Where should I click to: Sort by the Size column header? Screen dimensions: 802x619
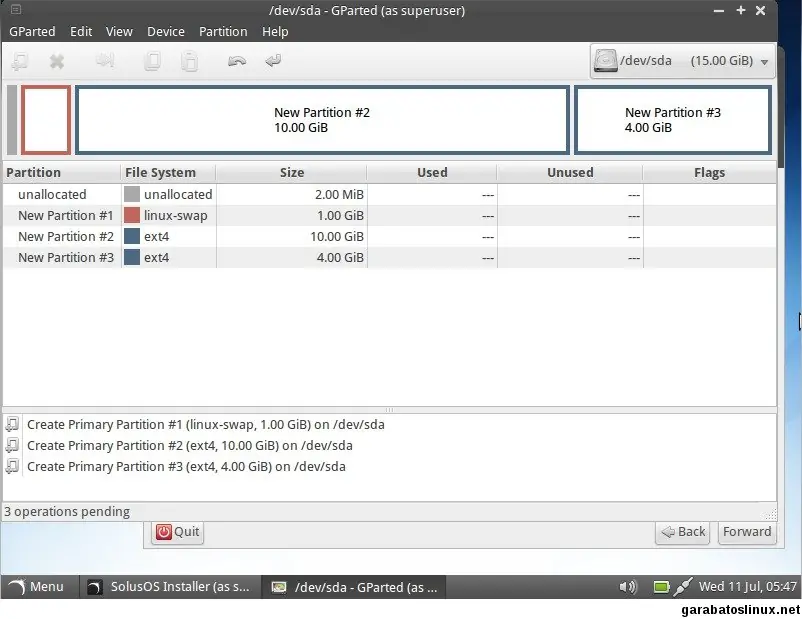[292, 173]
